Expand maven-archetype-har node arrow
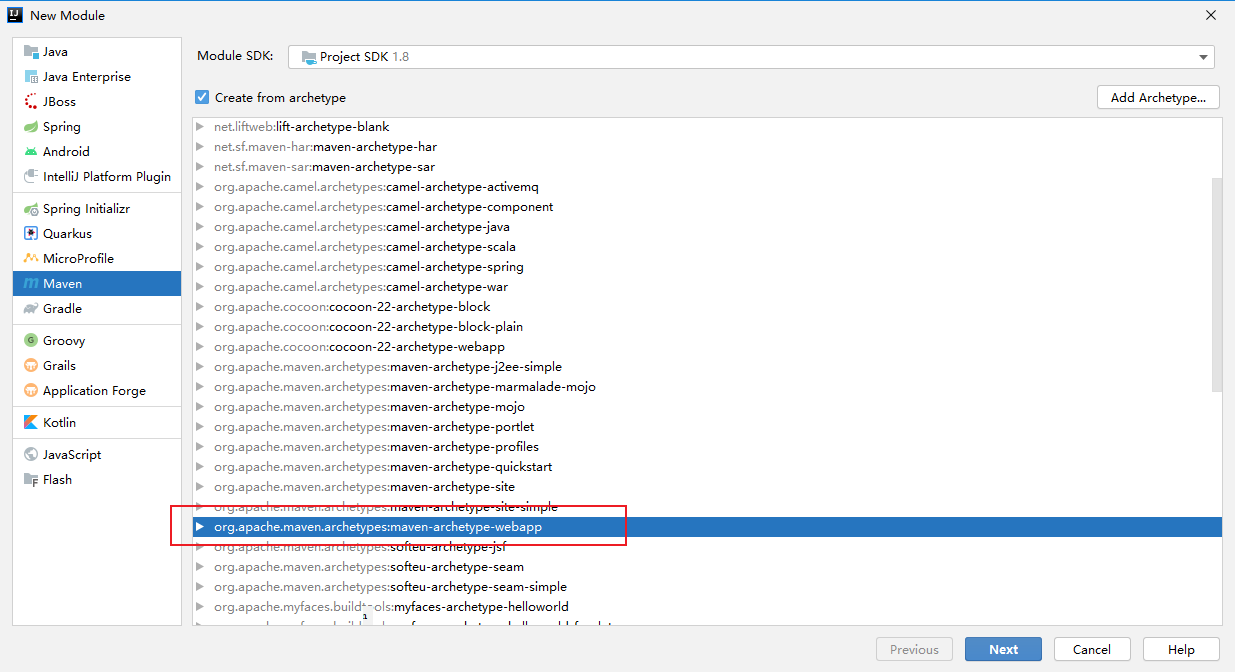The width and height of the screenshot is (1235, 672). [200, 147]
